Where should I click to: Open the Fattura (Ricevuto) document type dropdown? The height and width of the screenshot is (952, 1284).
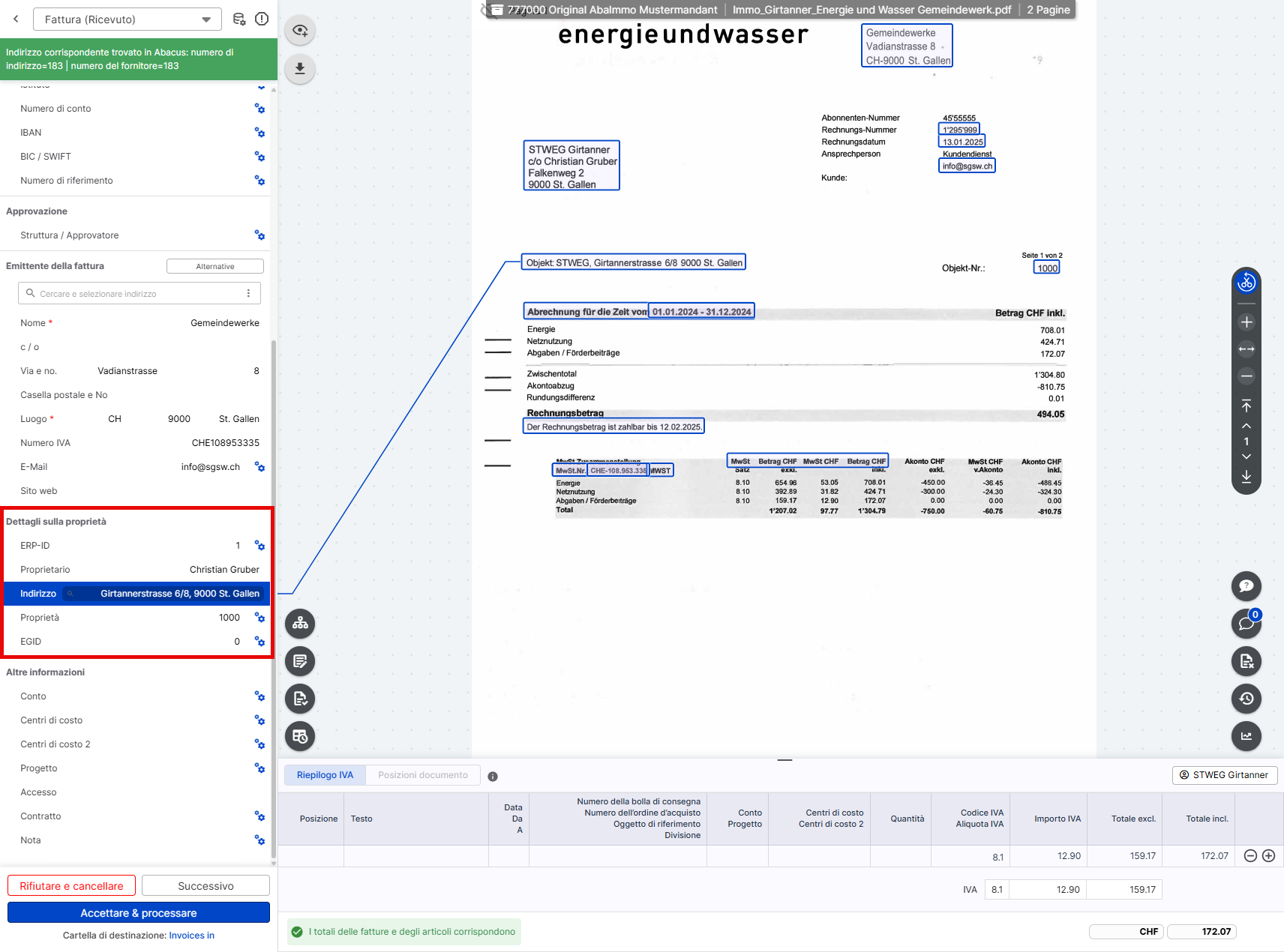pos(127,19)
